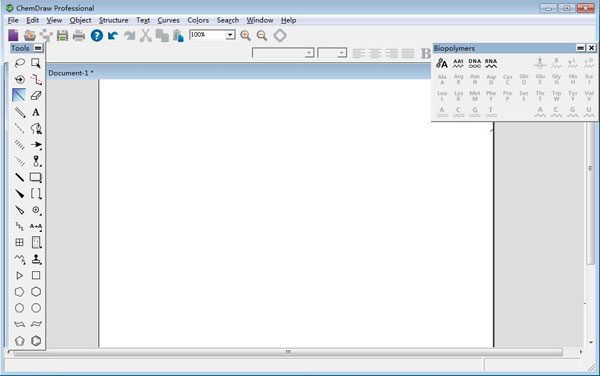Toggle right text alignment
Screen dimensions: 600x376
[x=391, y=53]
